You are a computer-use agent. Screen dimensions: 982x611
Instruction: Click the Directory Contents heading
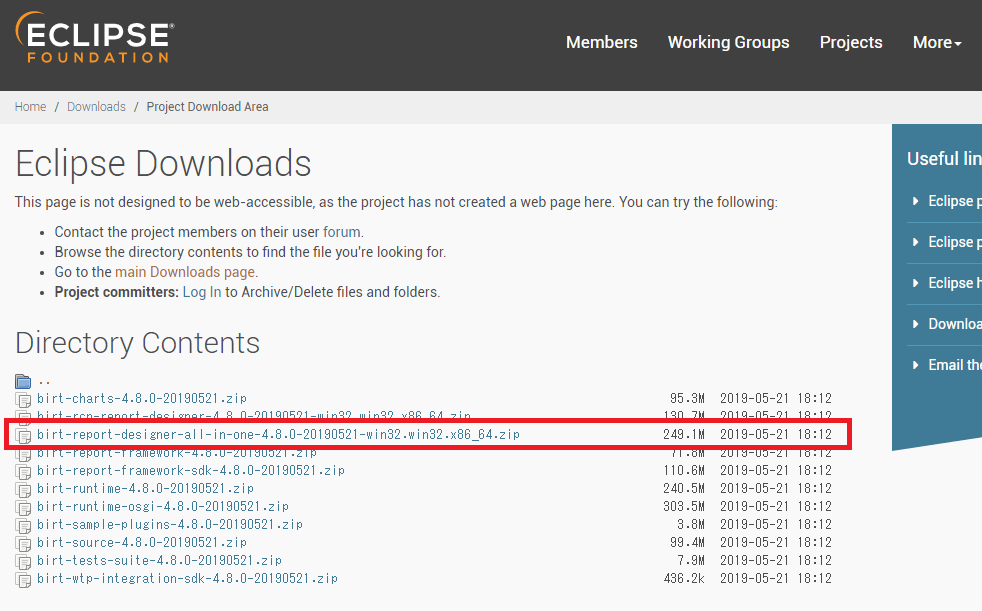tap(137, 343)
